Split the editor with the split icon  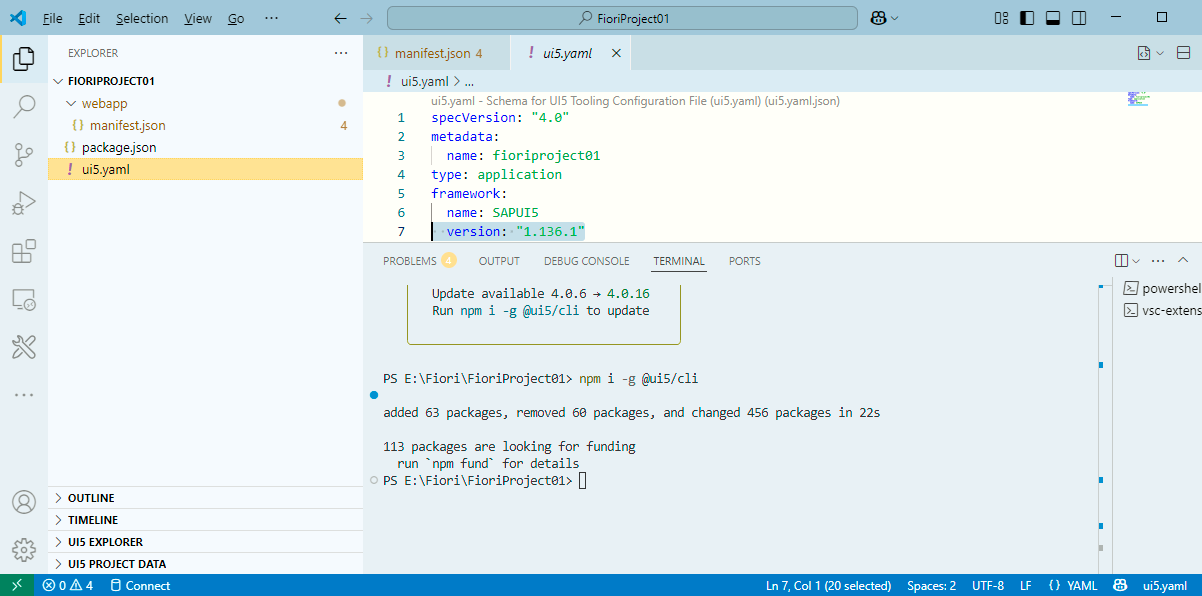tap(1185, 53)
